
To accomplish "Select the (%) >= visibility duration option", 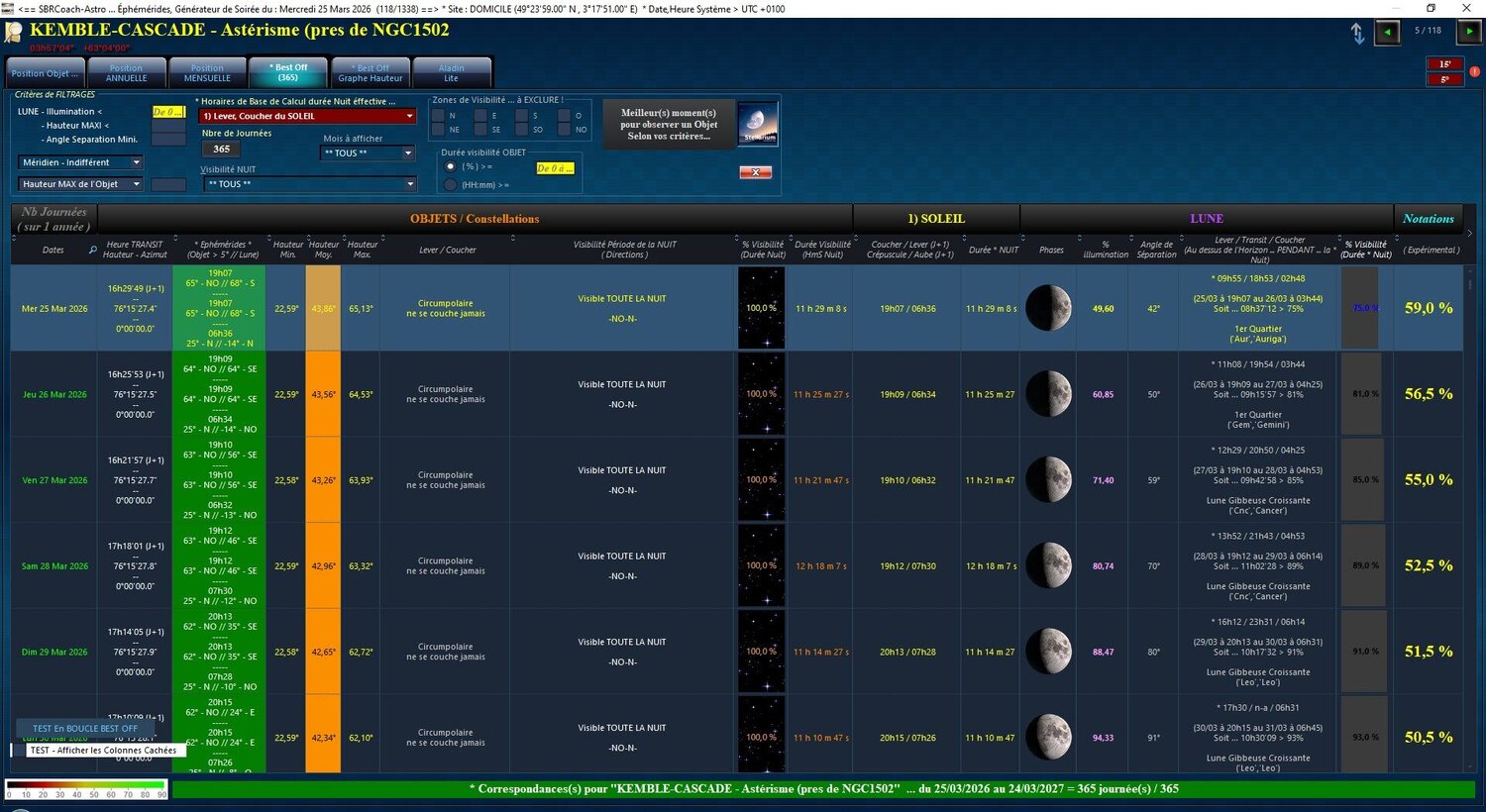I will pyautogui.click(x=451, y=166).
